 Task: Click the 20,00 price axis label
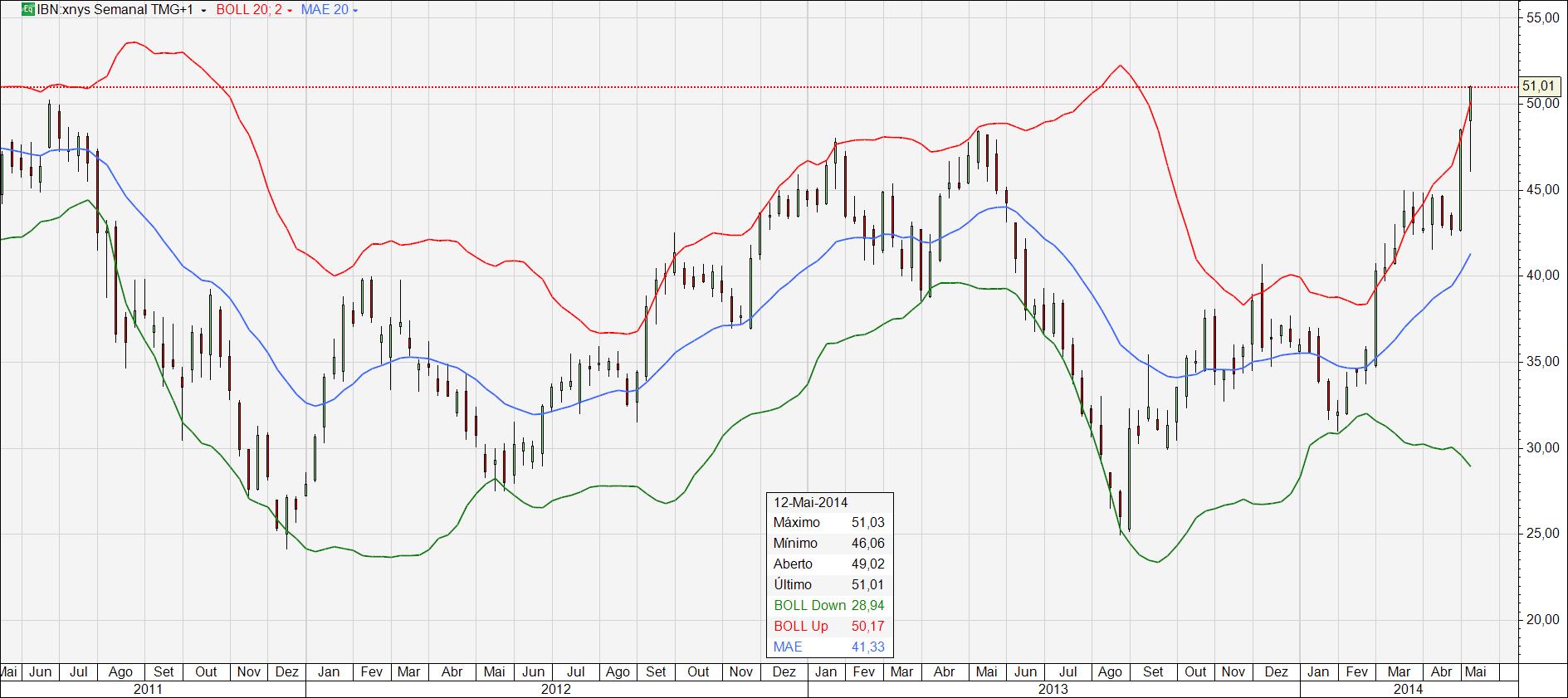click(x=1542, y=620)
